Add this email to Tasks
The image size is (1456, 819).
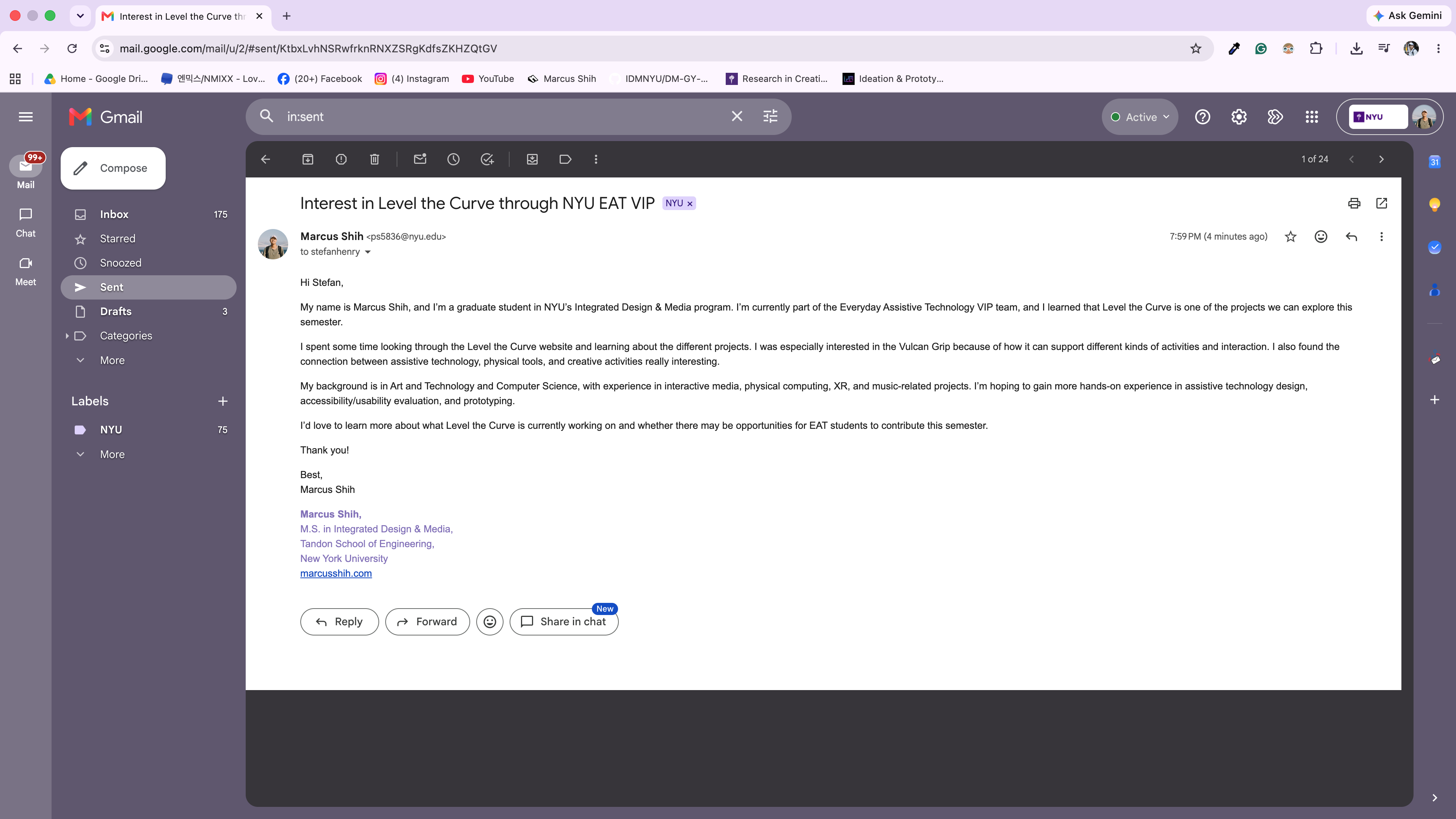tap(487, 159)
